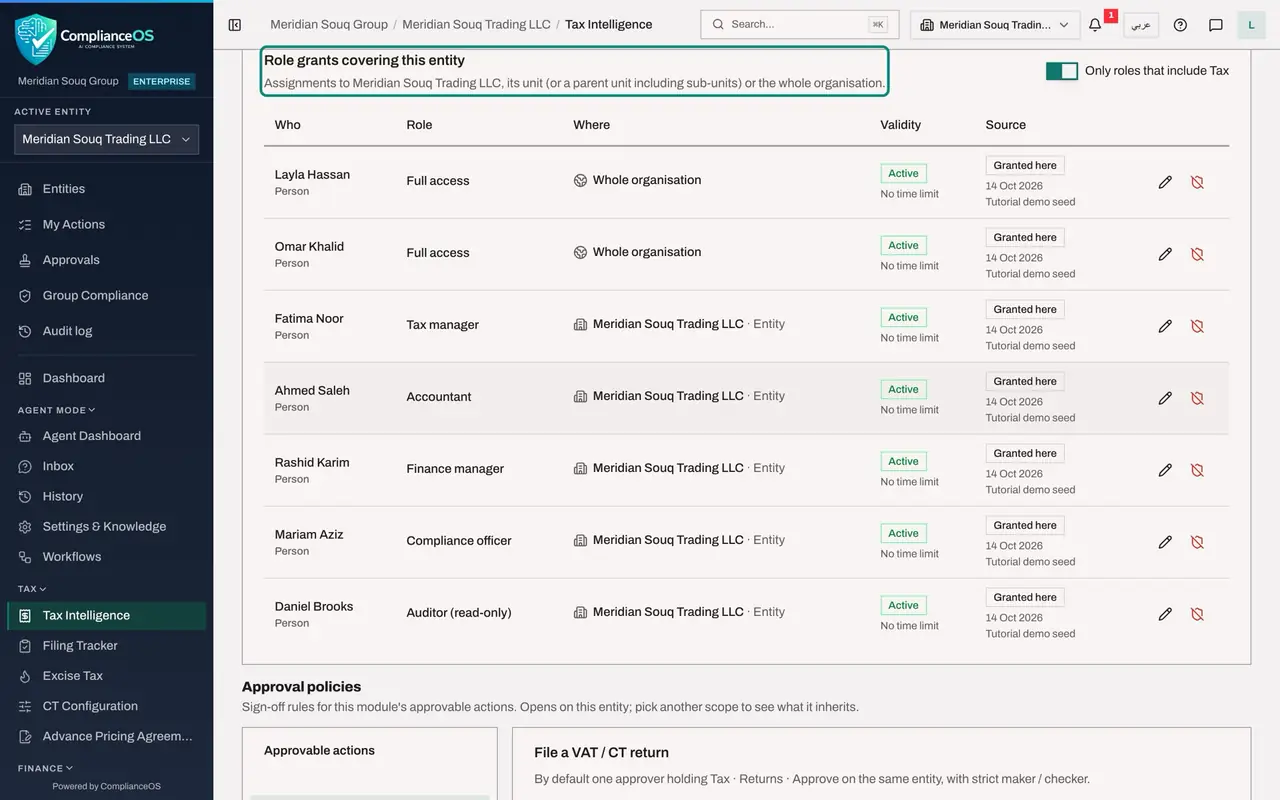Revoke Omar Khalid's role grant

1197,254
